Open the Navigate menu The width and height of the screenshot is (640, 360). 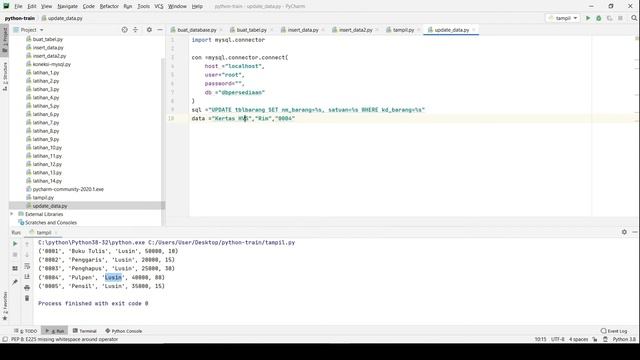pyautogui.click(x=67, y=6)
